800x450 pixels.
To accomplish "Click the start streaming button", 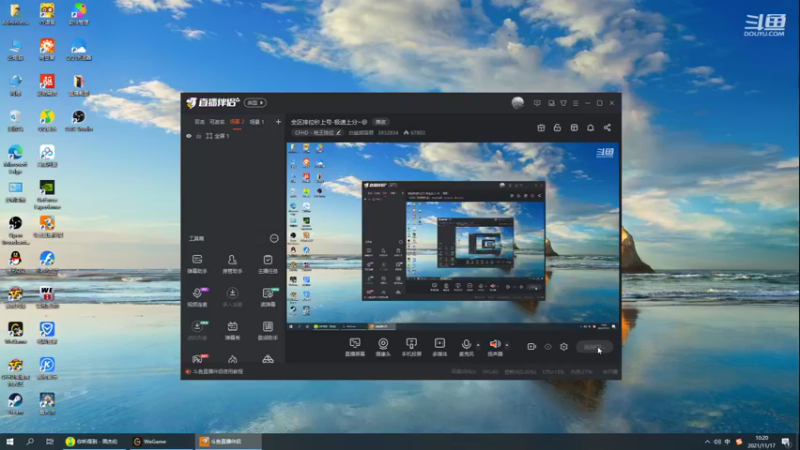I will pos(594,347).
